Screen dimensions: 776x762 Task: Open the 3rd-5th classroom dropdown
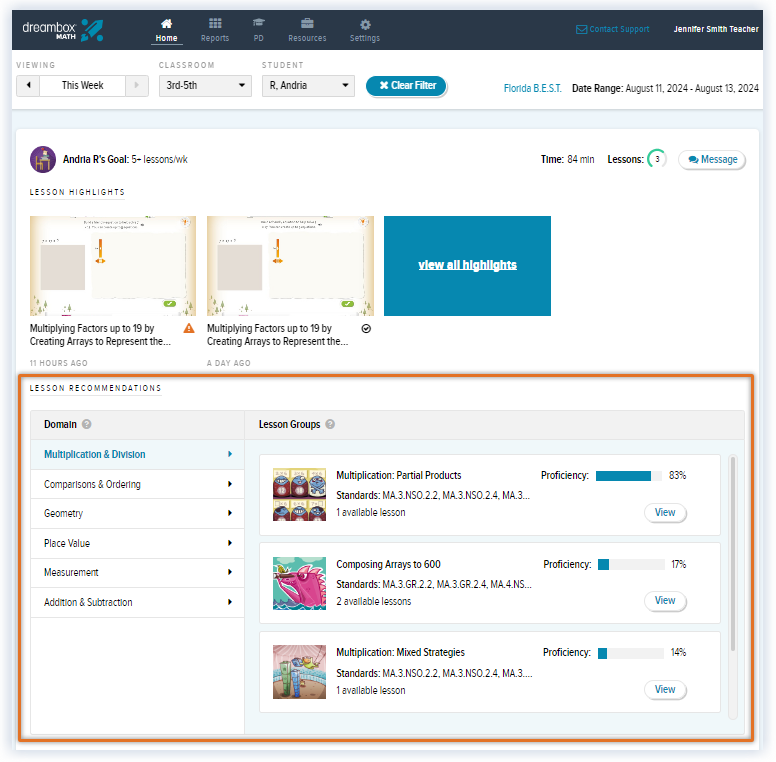point(205,86)
